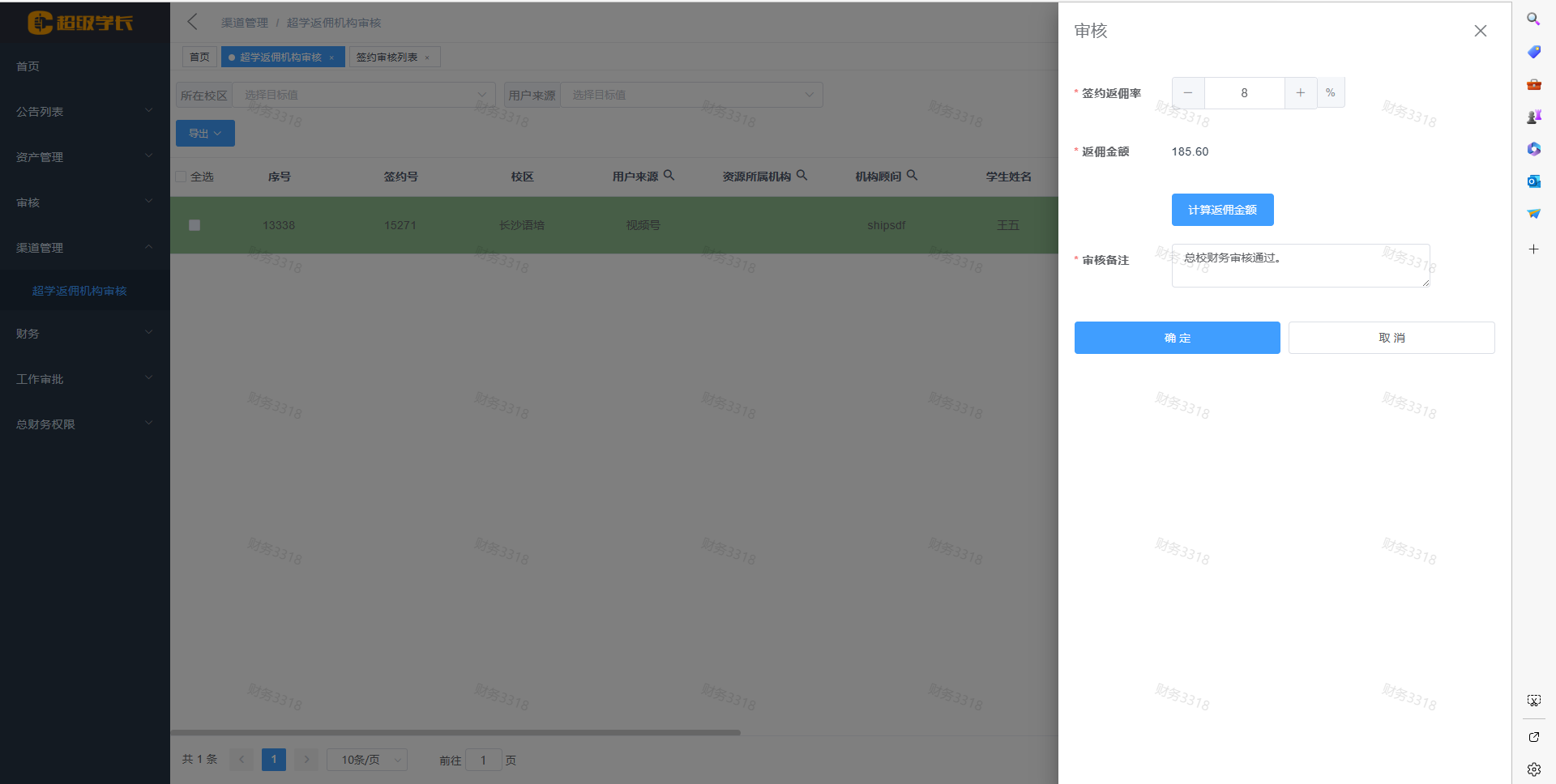
Task: Click the 确定 confirm button
Action: pyautogui.click(x=1177, y=338)
